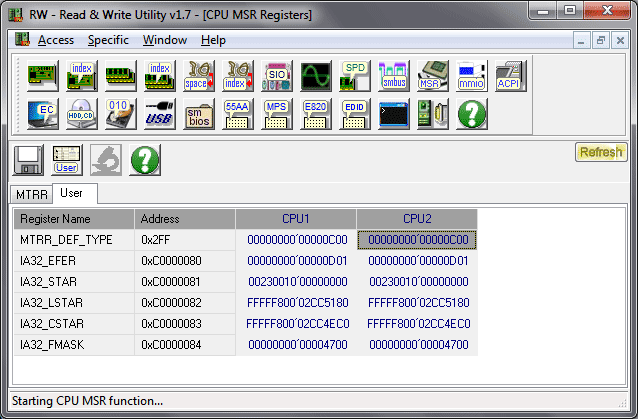Click CPU1 value of IA32_EFER
The width and height of the screenshot is (638, 419).
pyautogui.click(x=297, y=261)
